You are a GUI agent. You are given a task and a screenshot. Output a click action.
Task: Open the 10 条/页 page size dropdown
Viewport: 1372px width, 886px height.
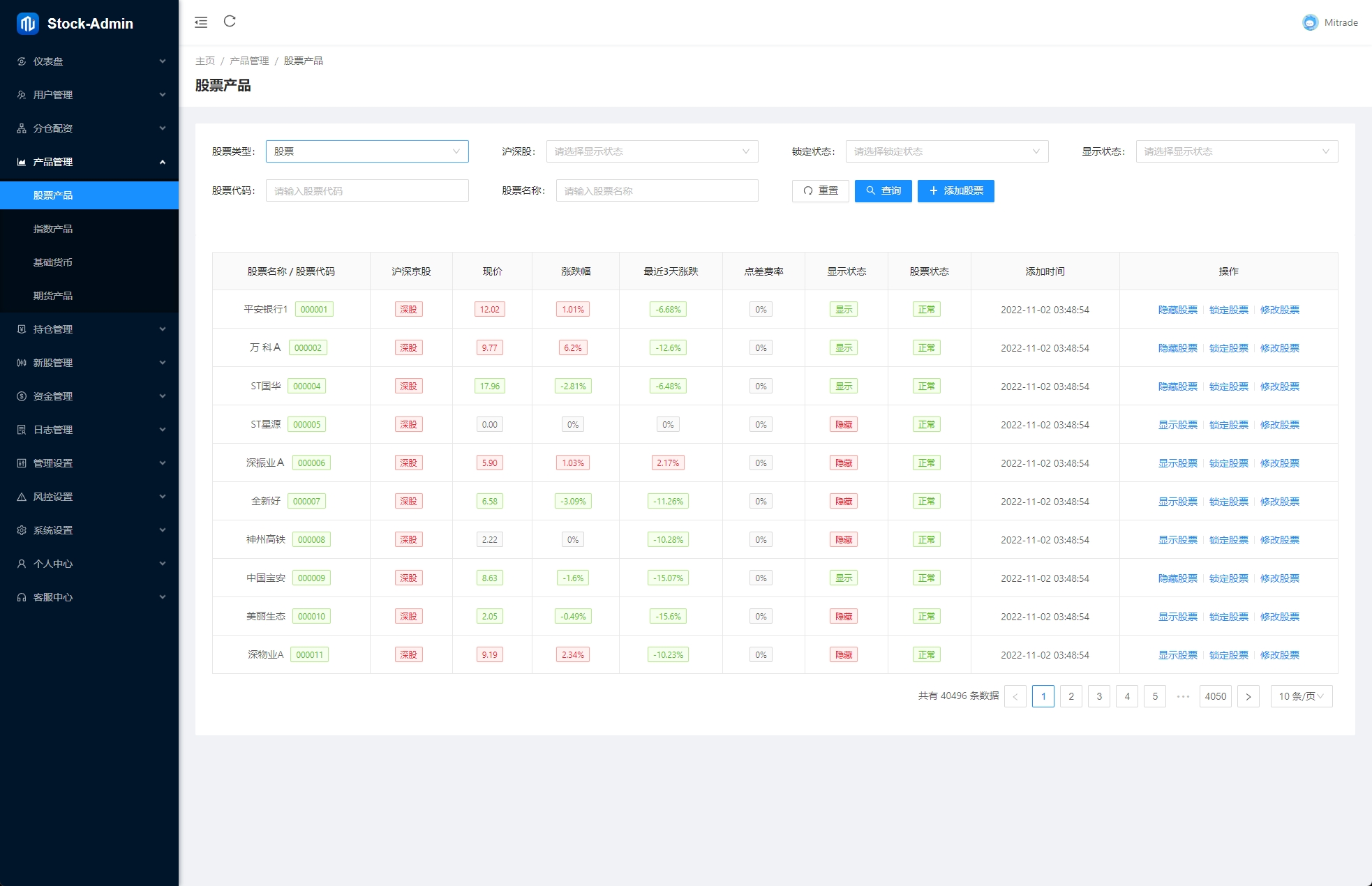pos(1301,696)
